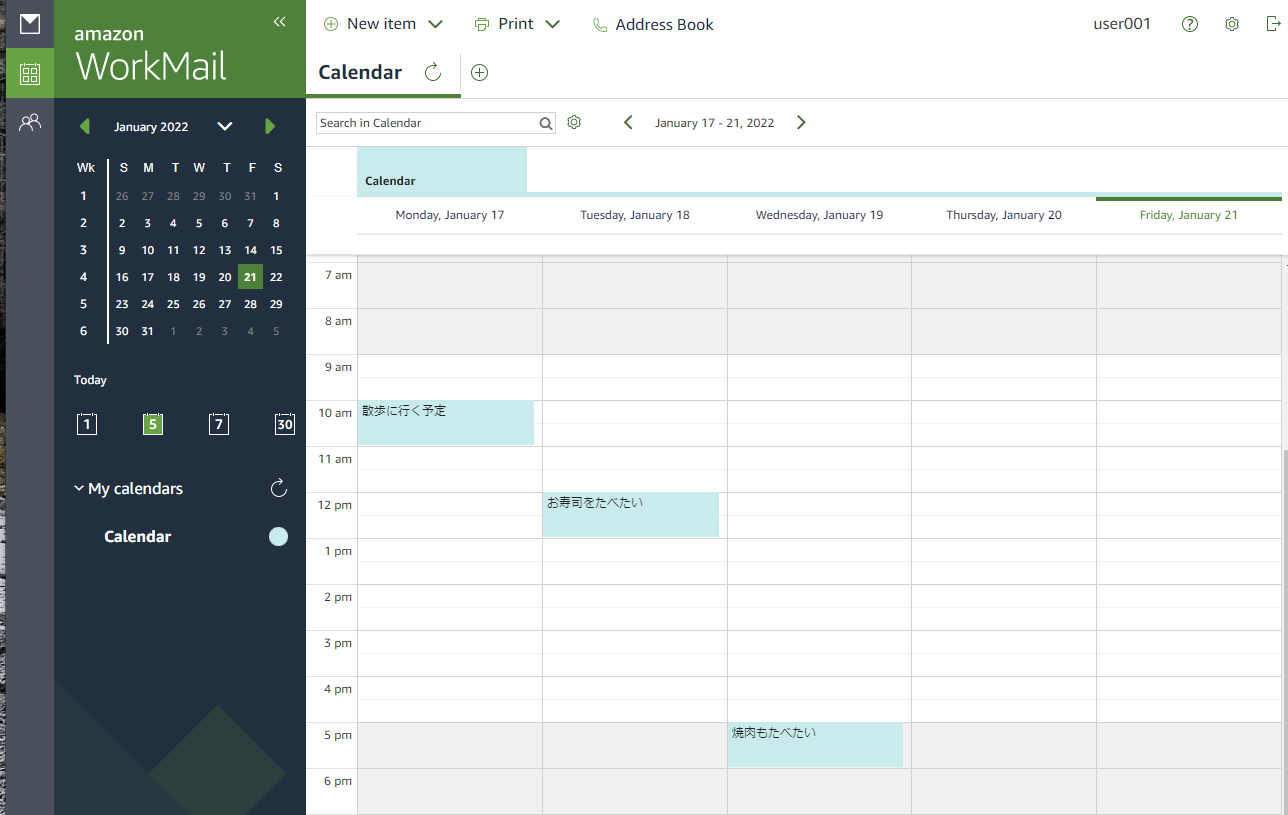Screen dimensions: 1288x815
Task: Refresh the Calendar tab
Action: 433,72
